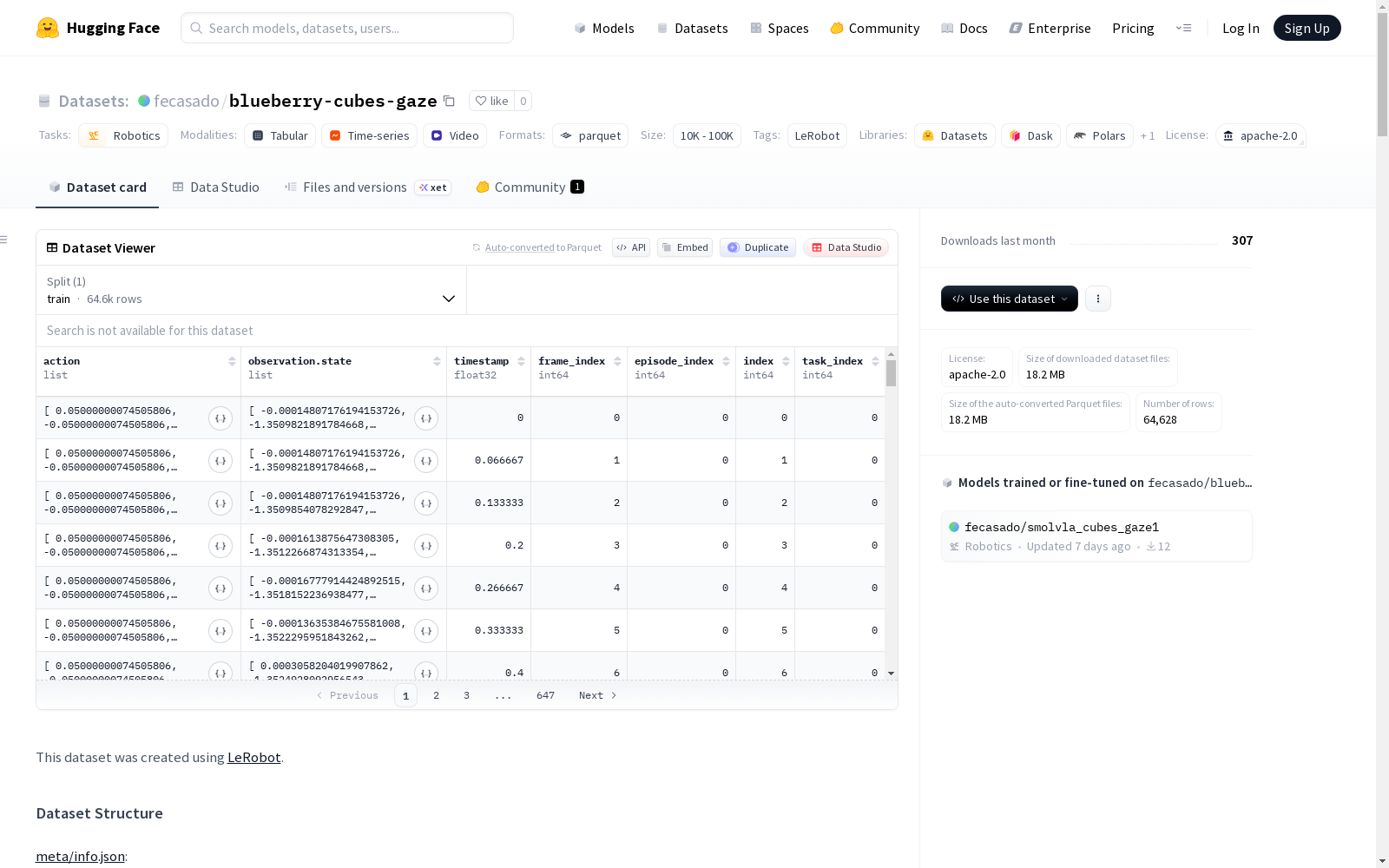
Task: Open the meta/info.json link
Action: point(80,856)
